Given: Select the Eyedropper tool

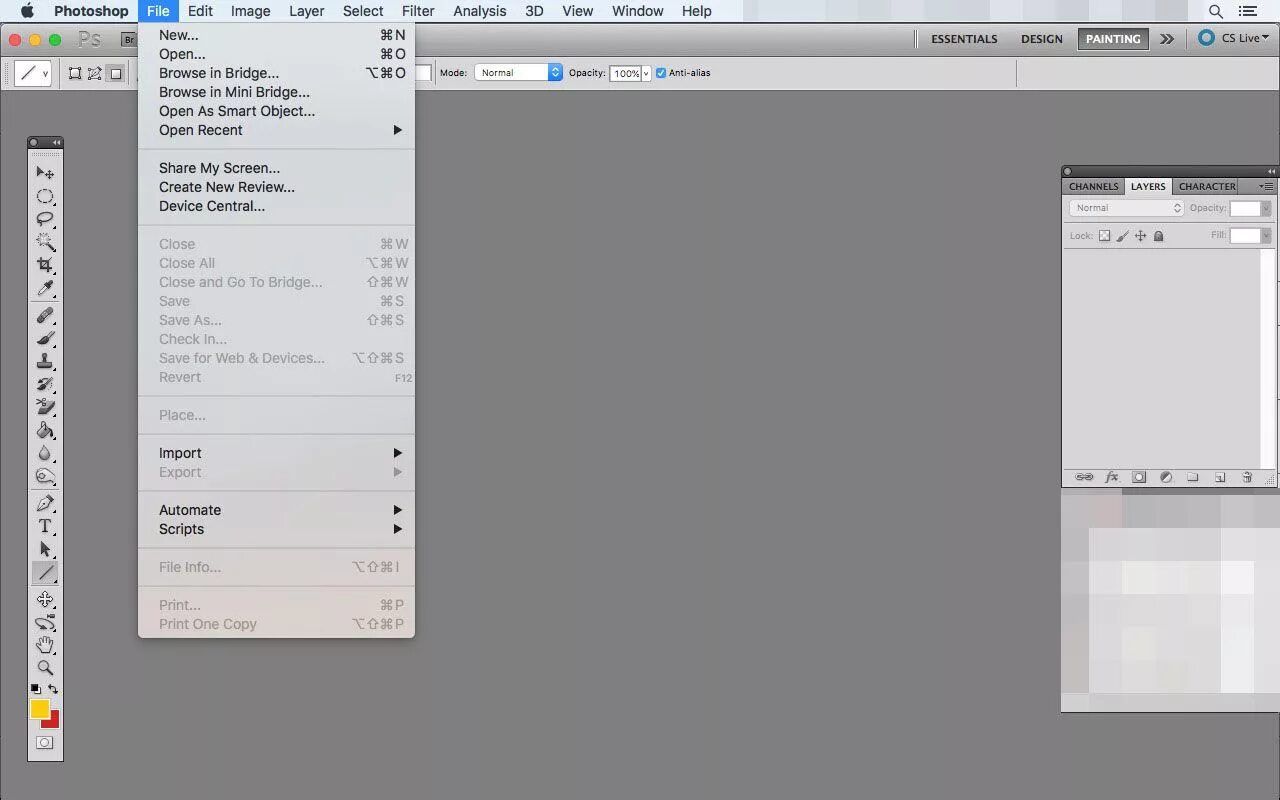Looking at the screenshot, I should (45, 289).
